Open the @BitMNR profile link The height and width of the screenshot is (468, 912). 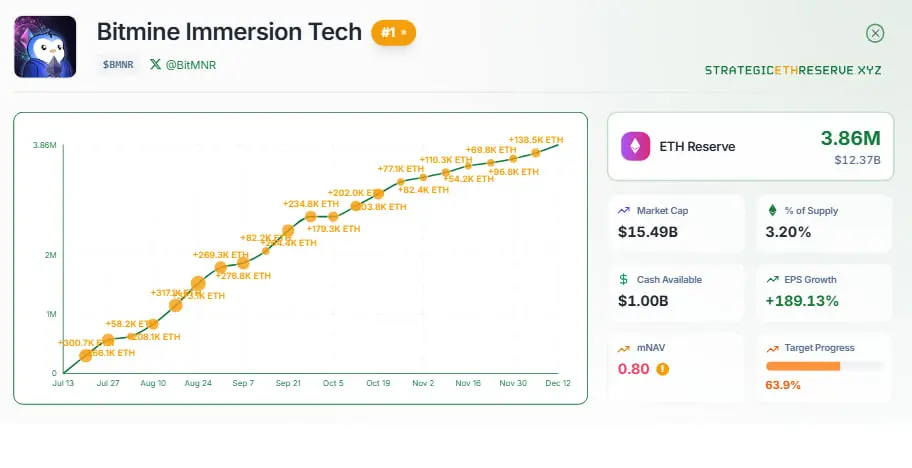(191, 64)
